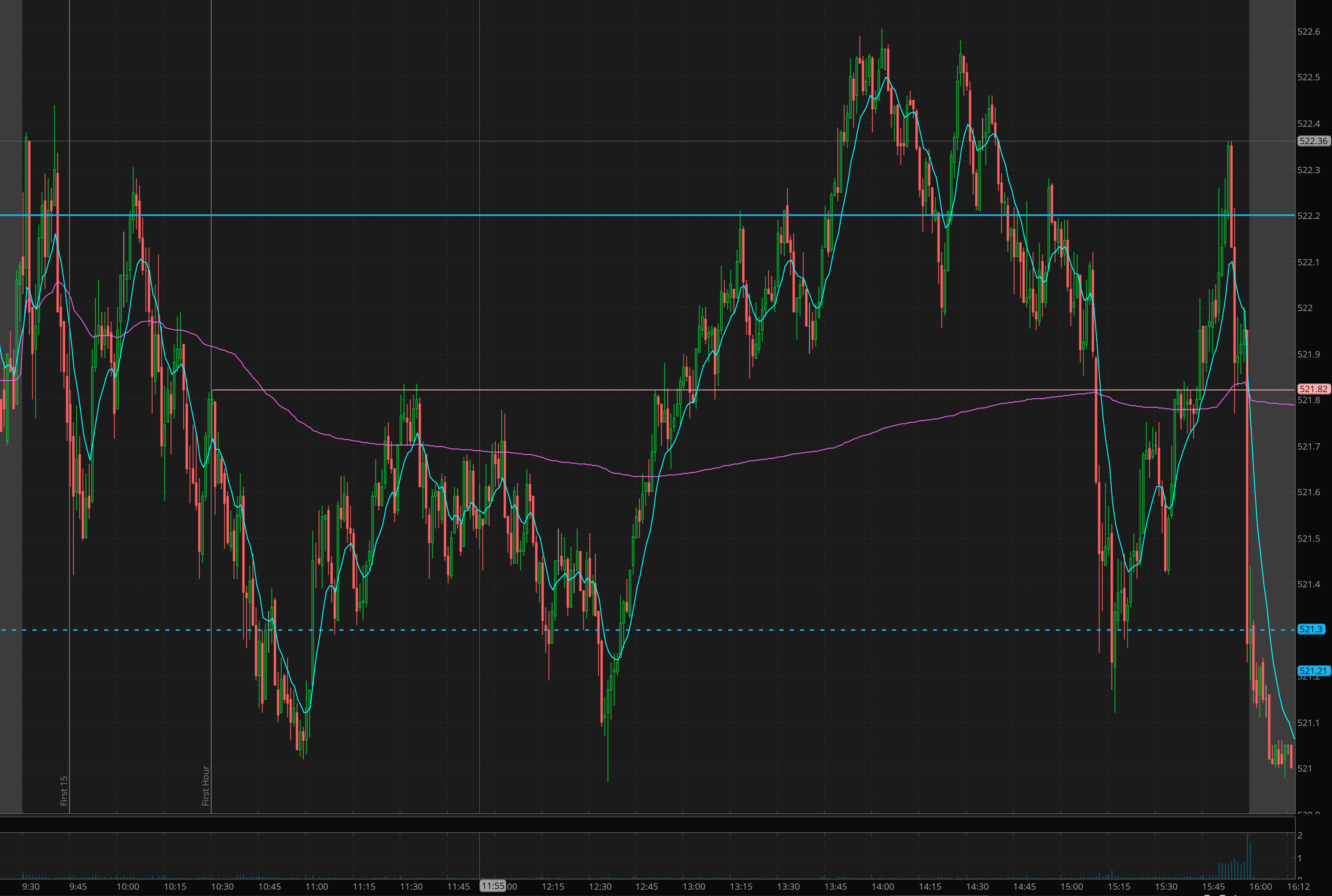Click the 16:12 time axis label
This screenshot has width=1332, height=896.
1298,886
